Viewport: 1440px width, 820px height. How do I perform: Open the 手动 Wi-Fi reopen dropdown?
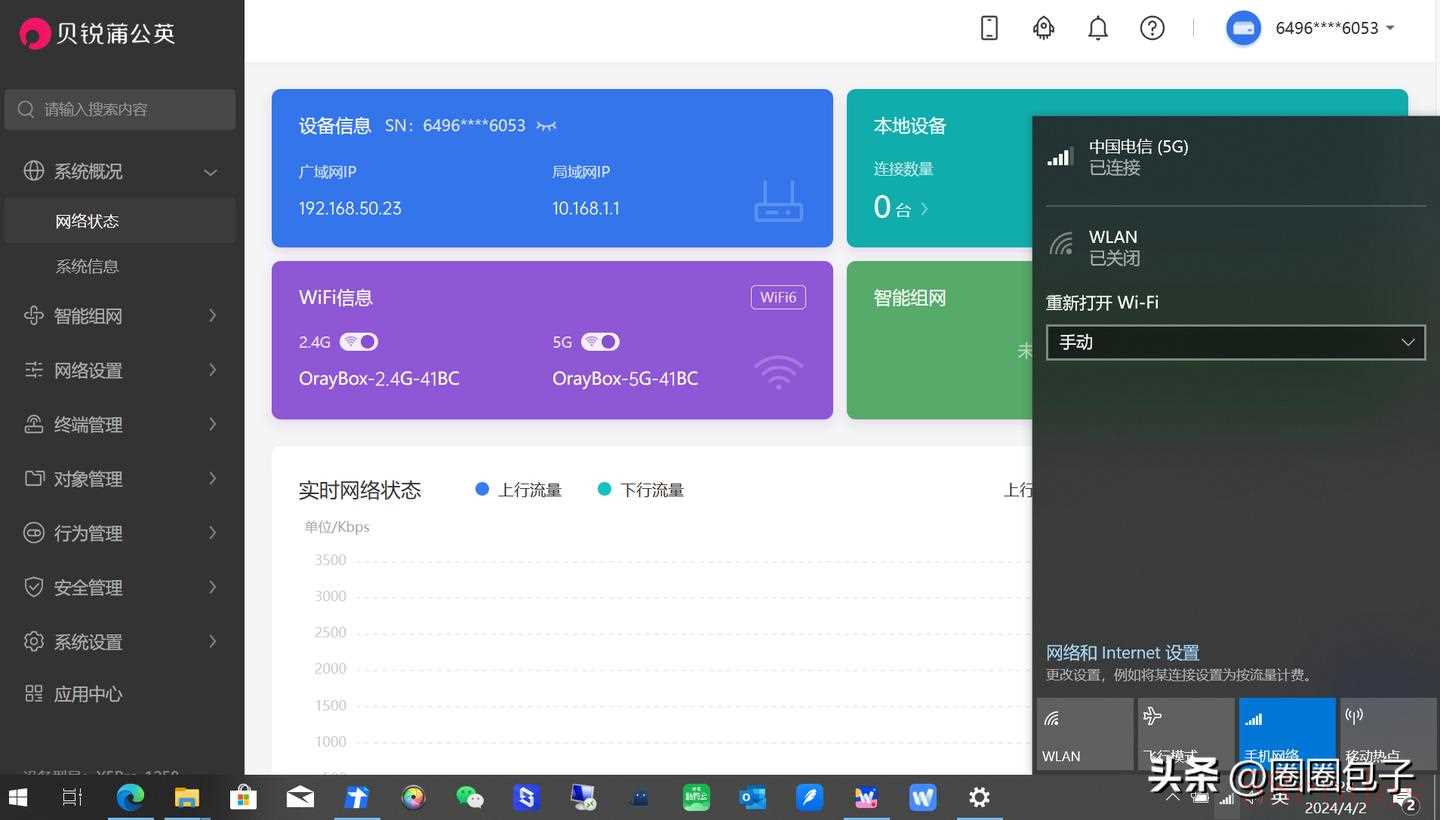(x=1236, y=342)
